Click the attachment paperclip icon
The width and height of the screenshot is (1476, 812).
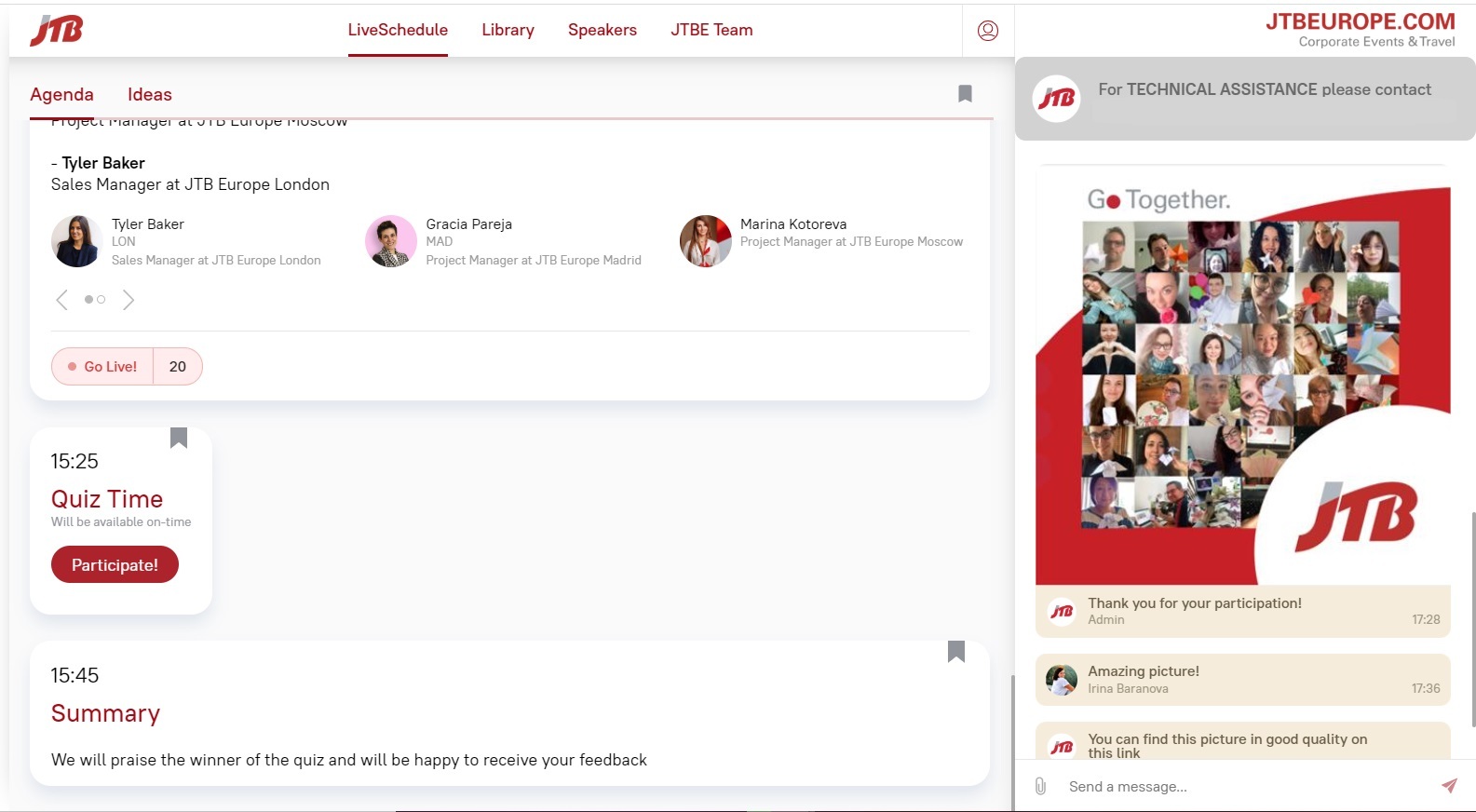click(1041, 786)
